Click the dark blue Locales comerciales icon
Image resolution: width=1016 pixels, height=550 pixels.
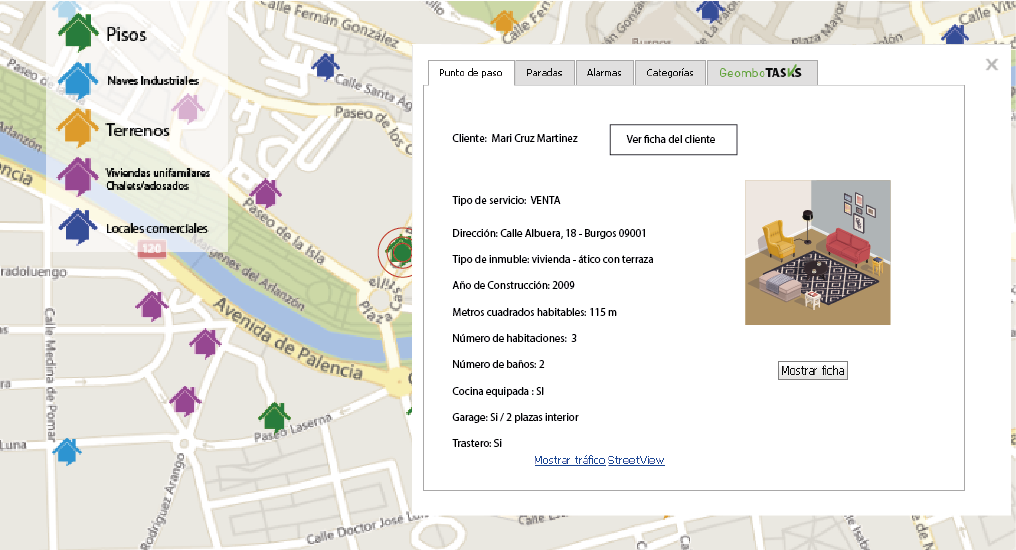point(78,227)
